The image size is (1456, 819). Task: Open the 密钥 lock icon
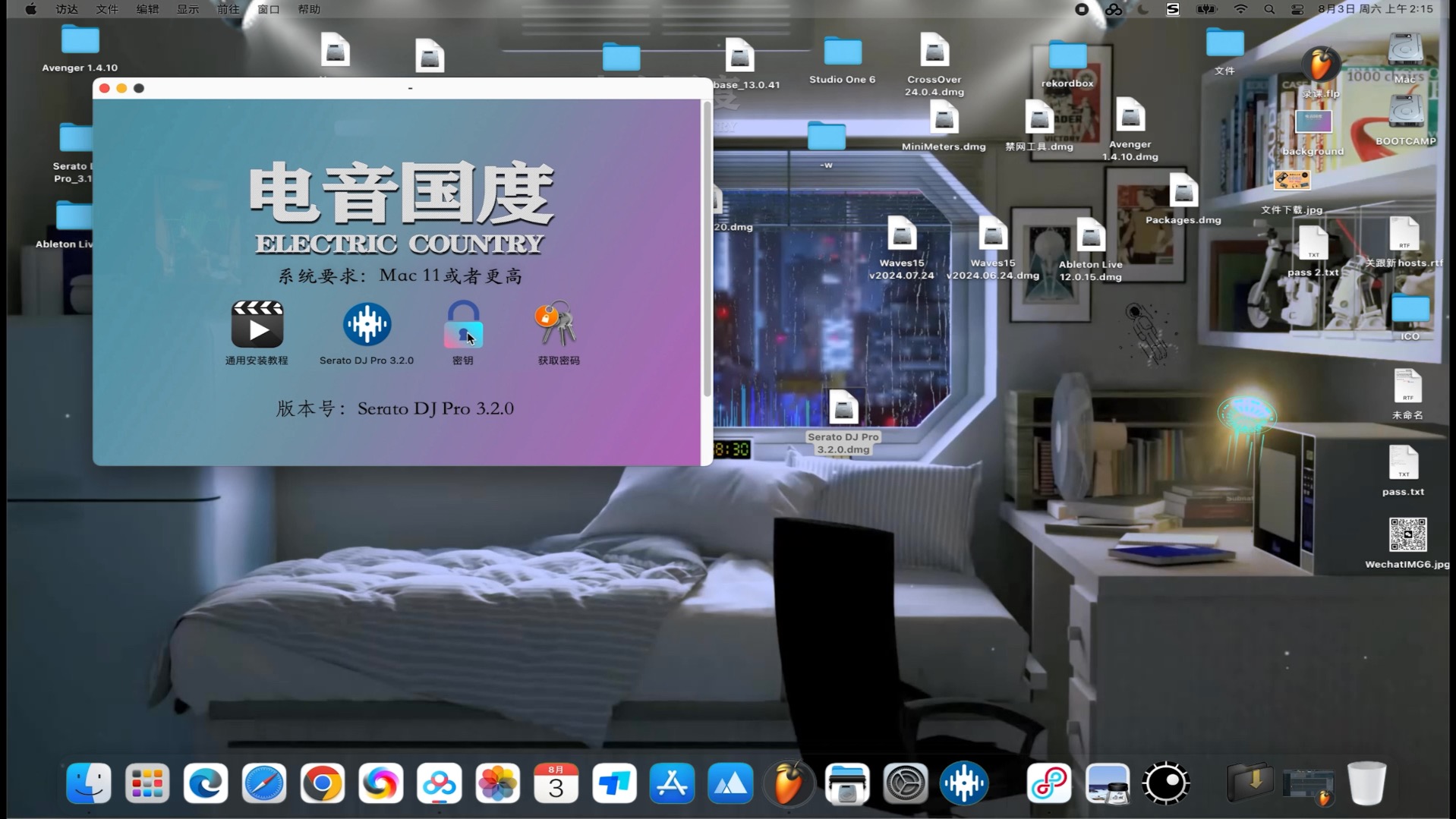[463, 325]
